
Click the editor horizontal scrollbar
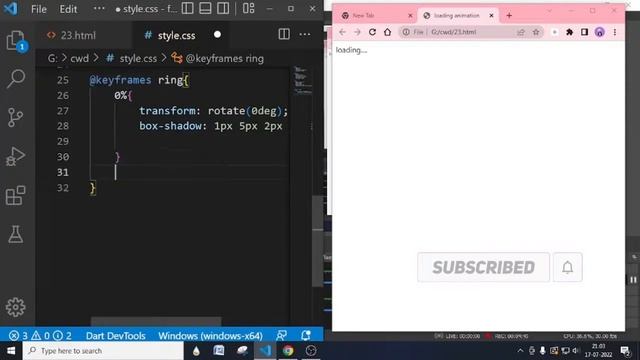point(156,322)
